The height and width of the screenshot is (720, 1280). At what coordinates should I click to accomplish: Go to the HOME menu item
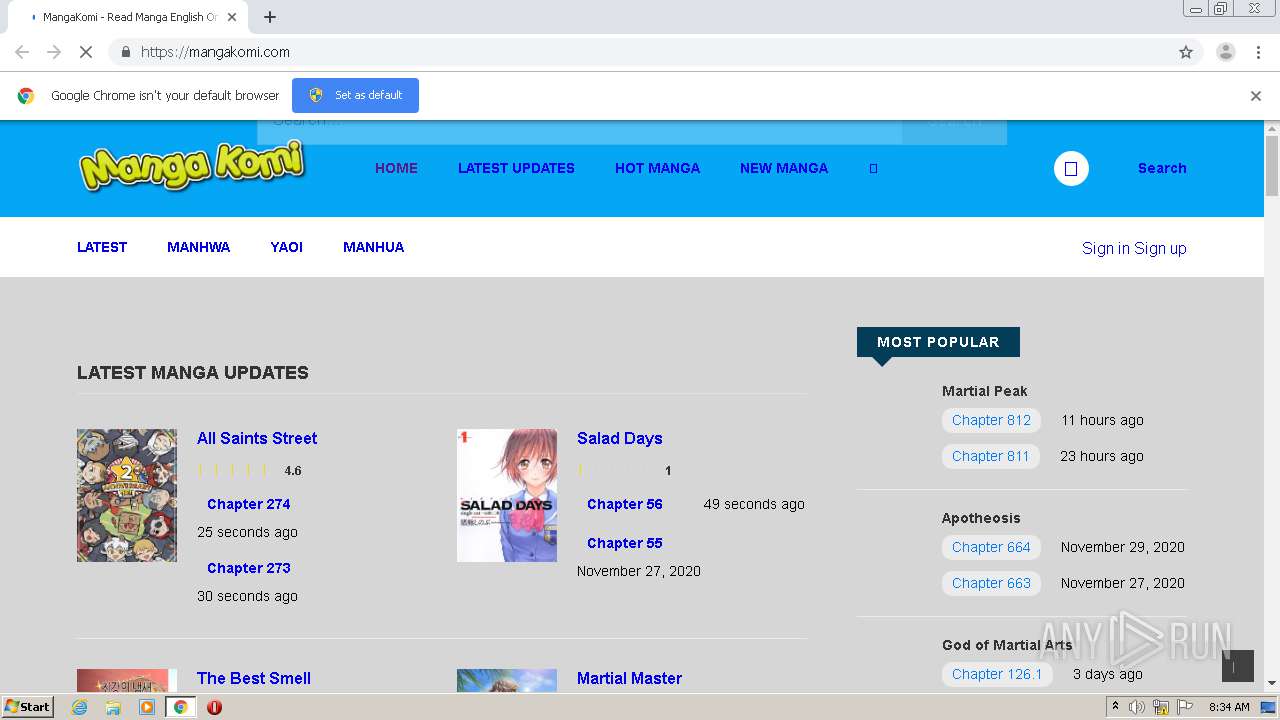point(396,168)
